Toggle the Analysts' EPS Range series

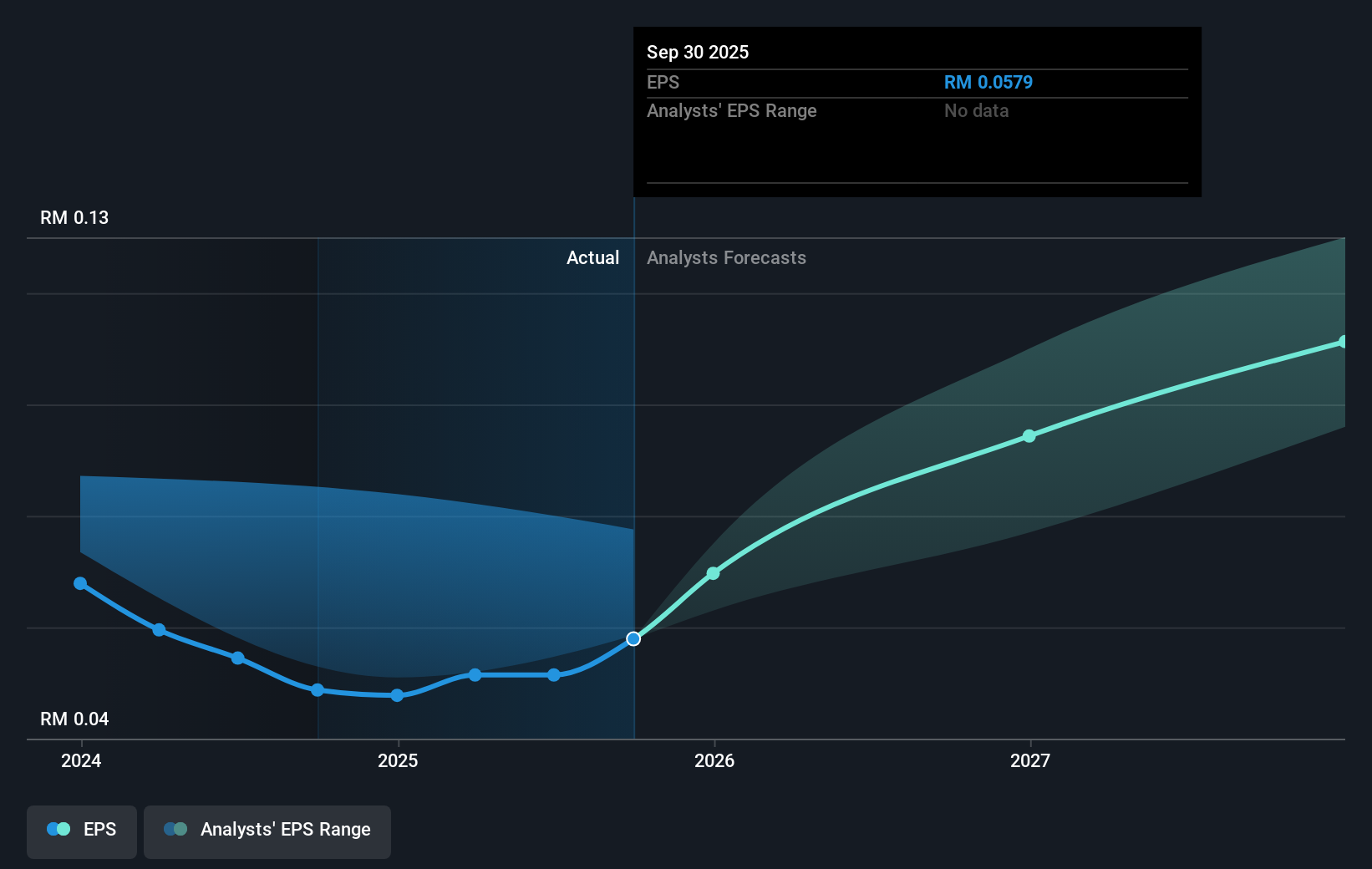click(x=267, y=831)
